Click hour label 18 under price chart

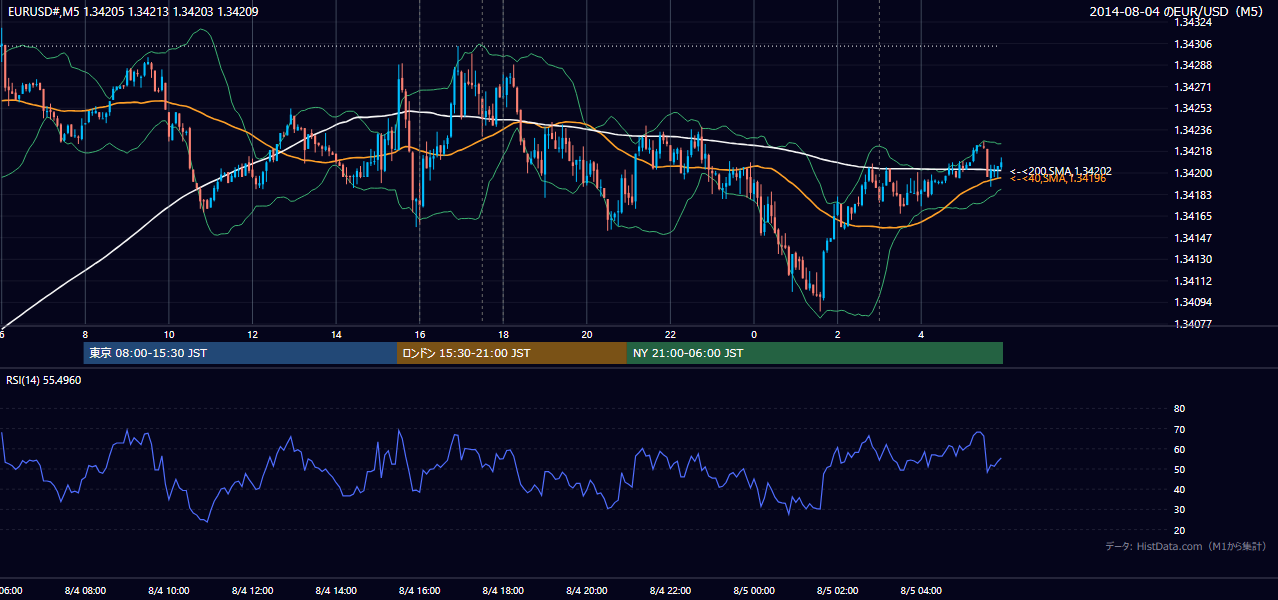503,334
